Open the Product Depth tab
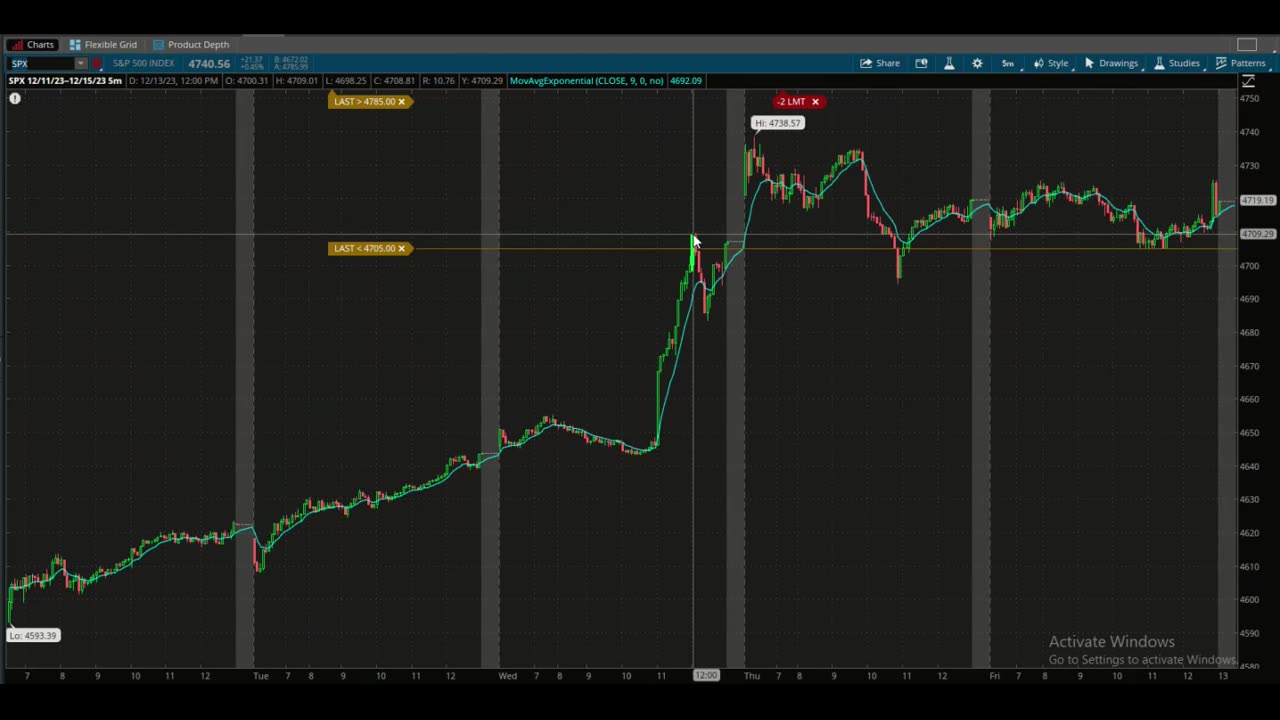Image resolution: width=1280 pixels, height=720 pixels. (x=191, y=44)
